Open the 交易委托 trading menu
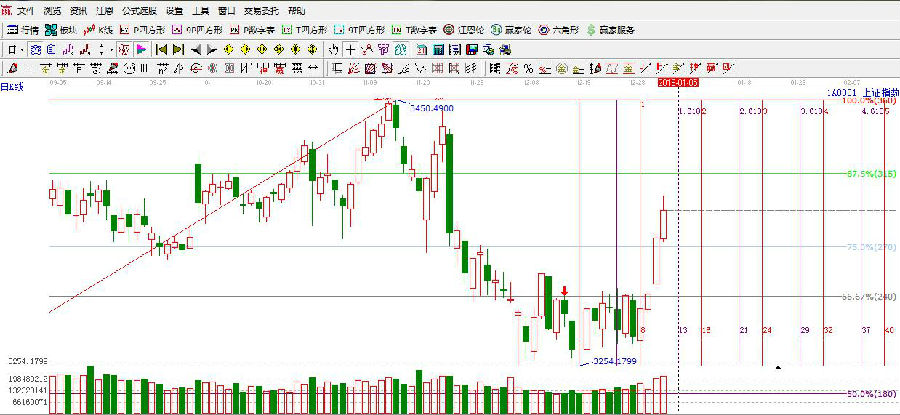 [x=264, y=10]
